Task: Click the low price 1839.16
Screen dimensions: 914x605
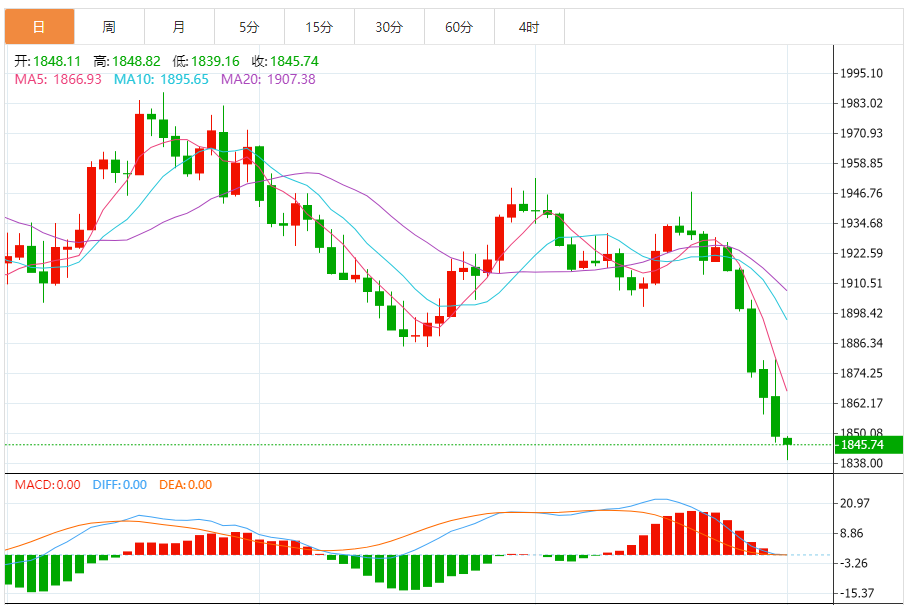Action: (x=215, y=61)
